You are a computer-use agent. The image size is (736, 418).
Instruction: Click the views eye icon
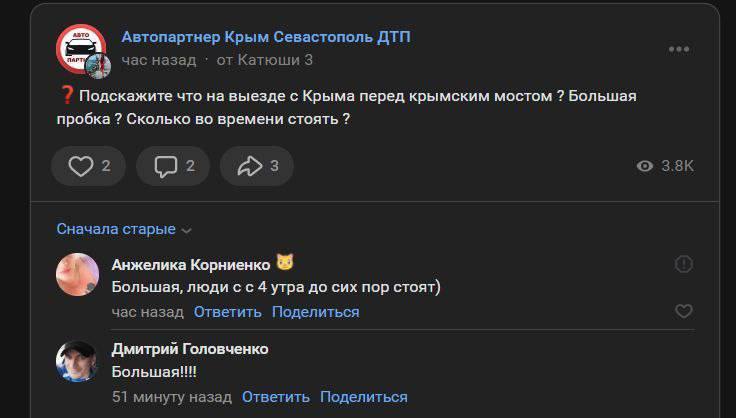[645, 166]
